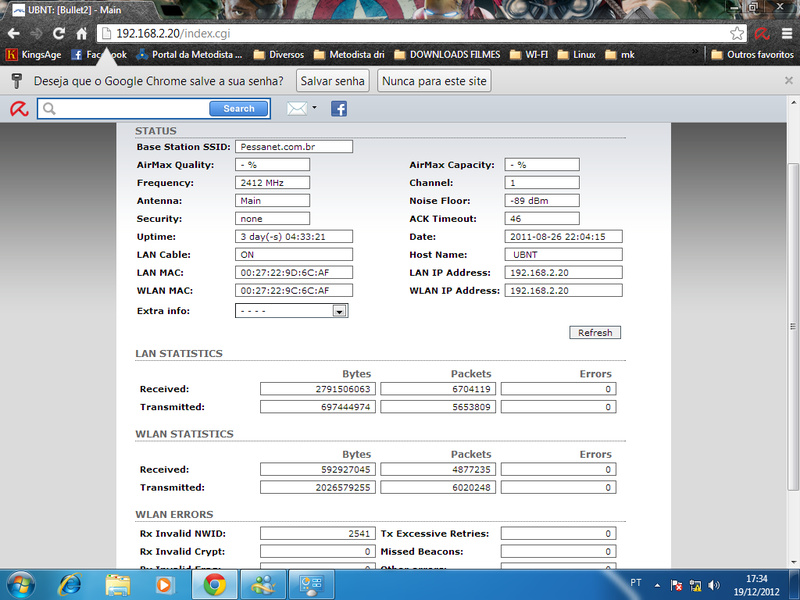The width and height of the screenshot is (800, 600).
Task: Click the page vertical scrollbar
Action: pos(793,327)
